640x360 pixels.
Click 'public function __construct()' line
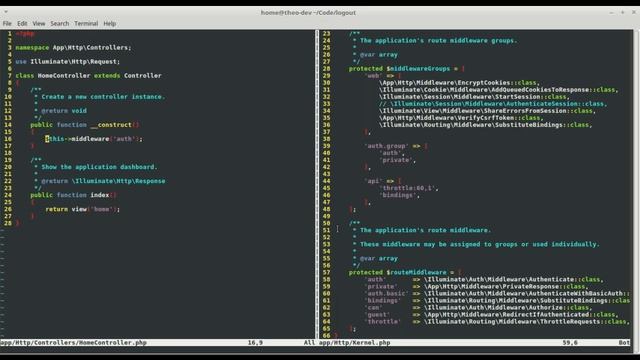(x=84, y=125)
